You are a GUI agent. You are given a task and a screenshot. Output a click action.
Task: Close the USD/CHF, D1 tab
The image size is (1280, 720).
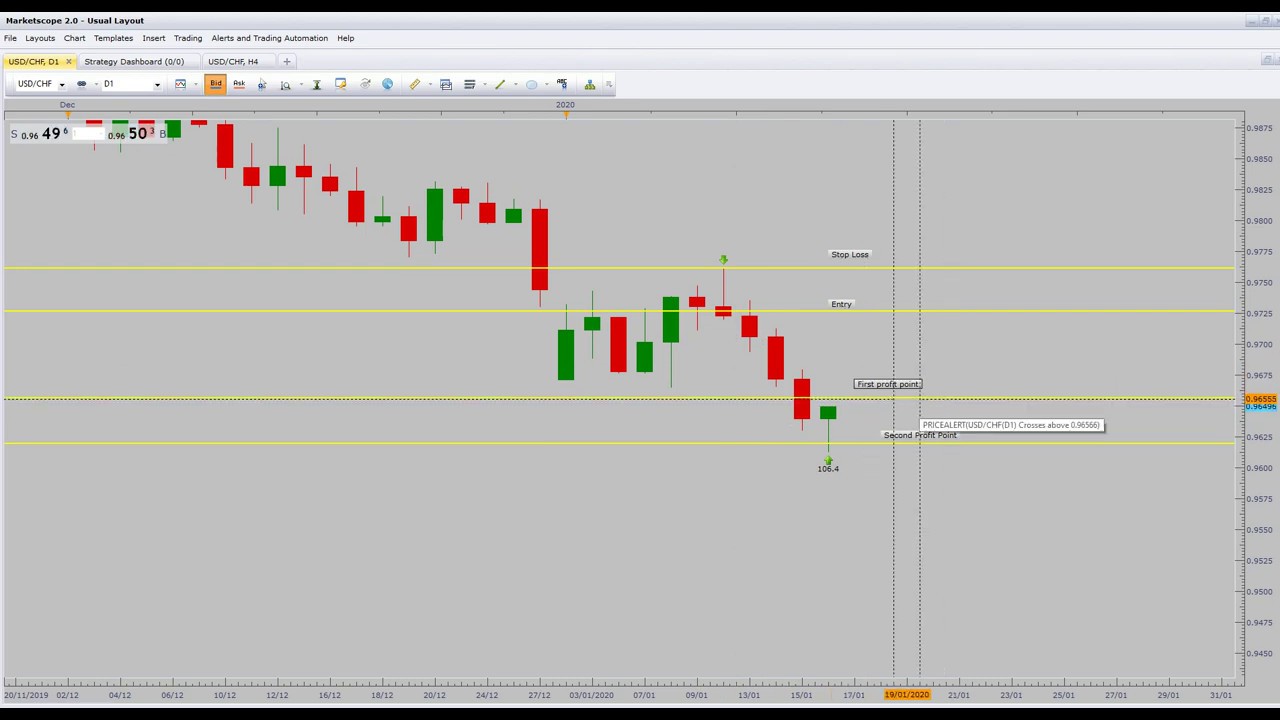pyautogui.click(x=68, y=61)
